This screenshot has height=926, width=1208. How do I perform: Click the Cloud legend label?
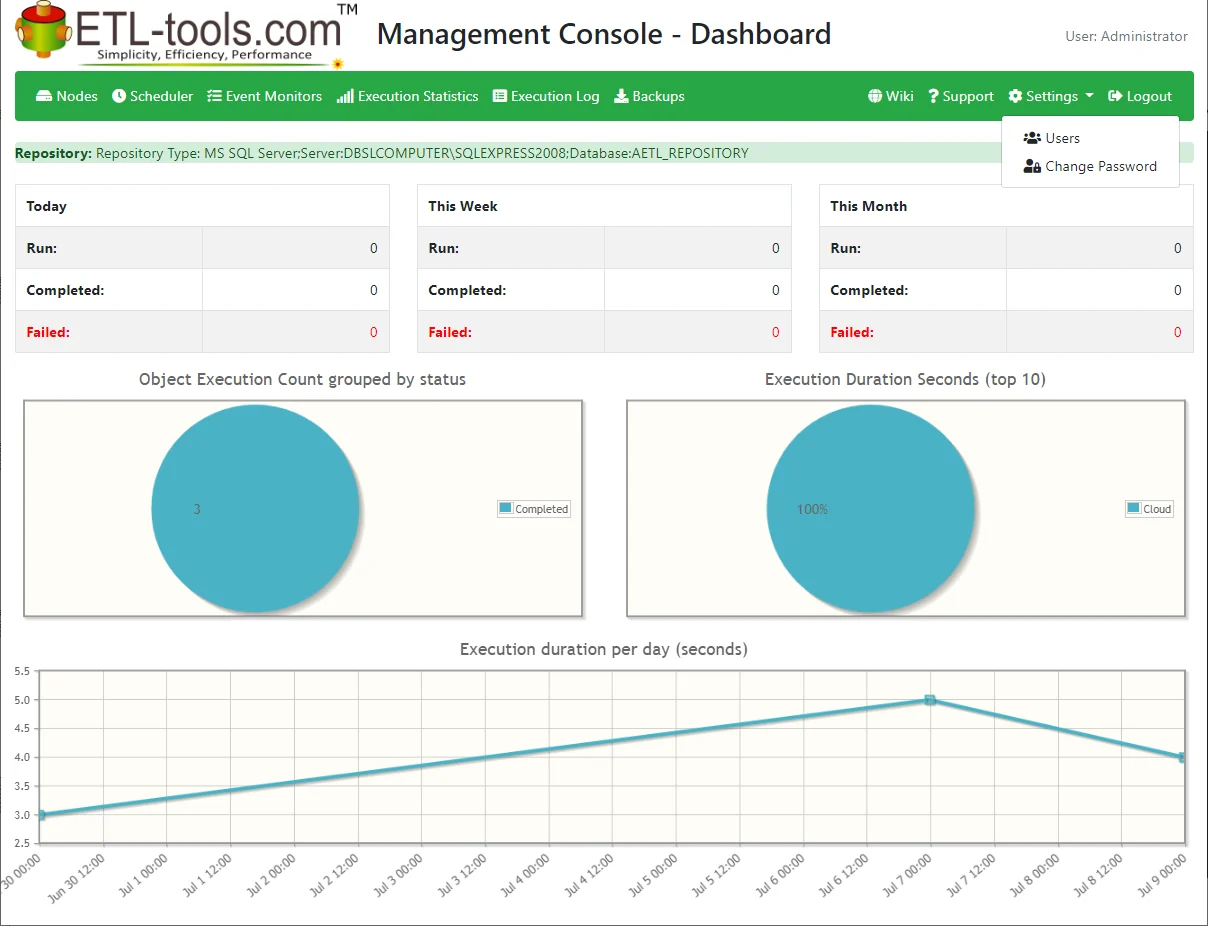pos(1157,509)
